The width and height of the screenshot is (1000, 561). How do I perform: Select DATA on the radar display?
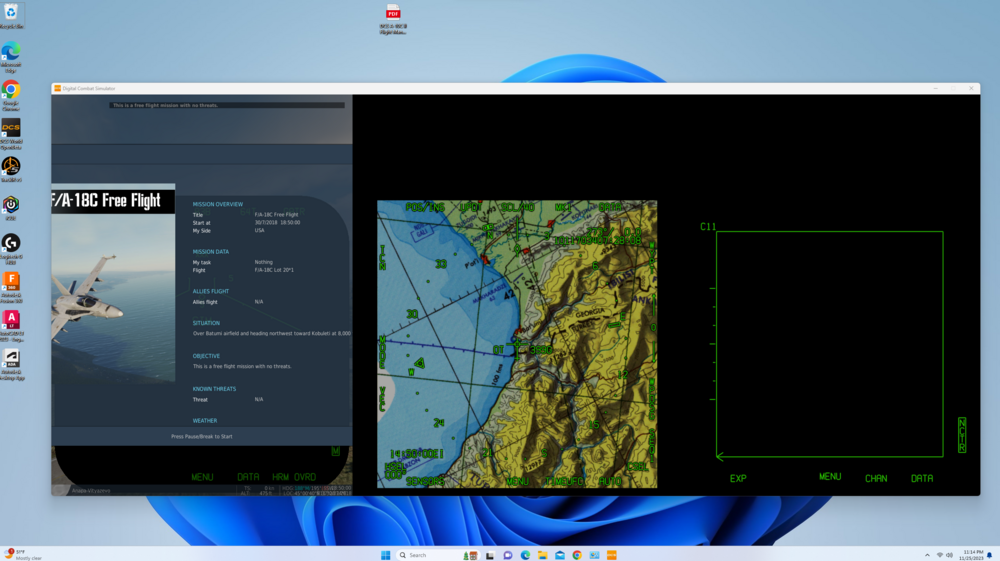(x=921, y=479)
